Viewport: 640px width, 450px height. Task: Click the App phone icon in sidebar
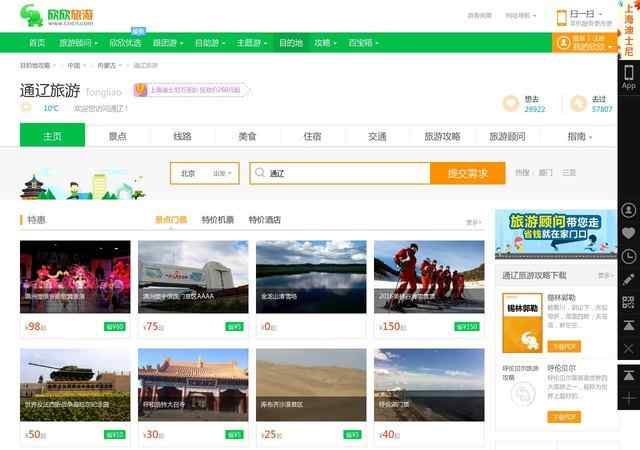(x=628, y=76)
